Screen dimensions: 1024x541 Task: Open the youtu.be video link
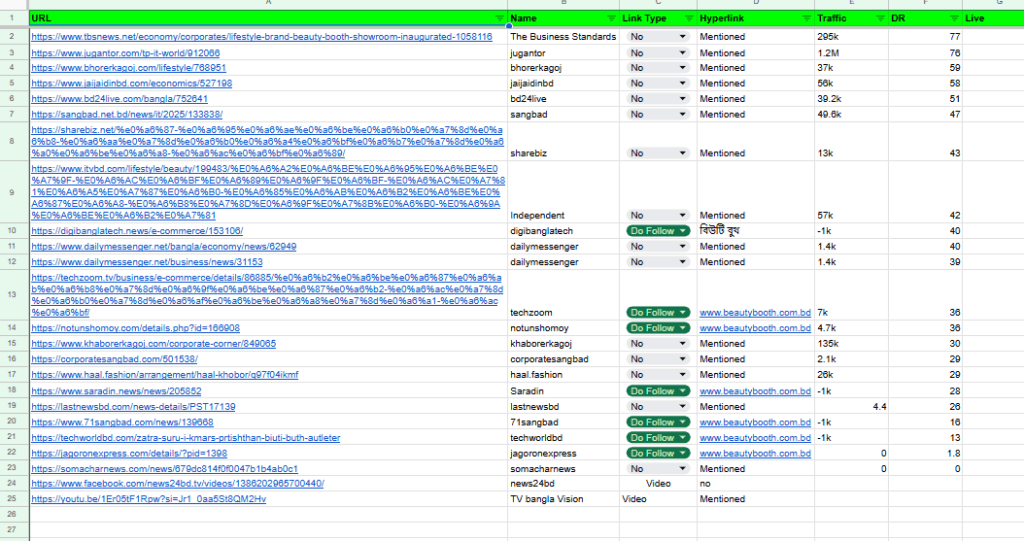(149, 499)
